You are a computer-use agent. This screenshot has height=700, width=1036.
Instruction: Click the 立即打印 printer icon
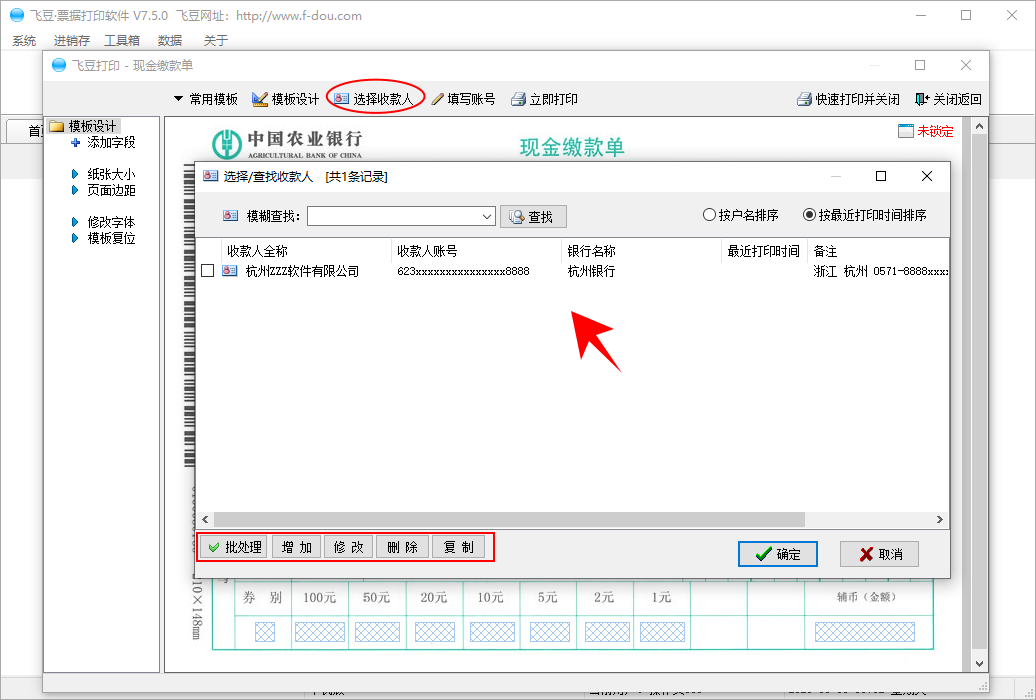click(518, 99)
